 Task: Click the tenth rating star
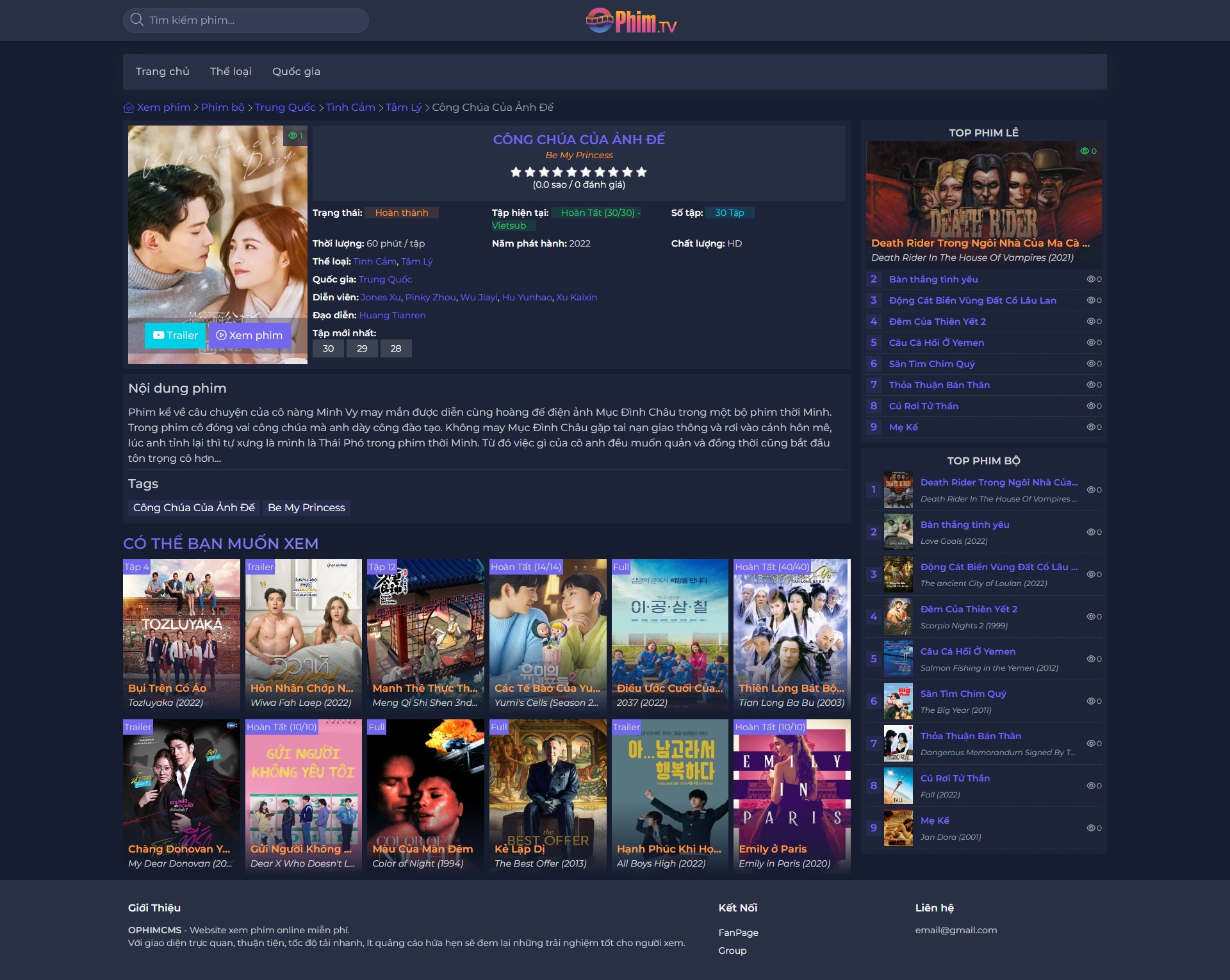click(642, 172)
